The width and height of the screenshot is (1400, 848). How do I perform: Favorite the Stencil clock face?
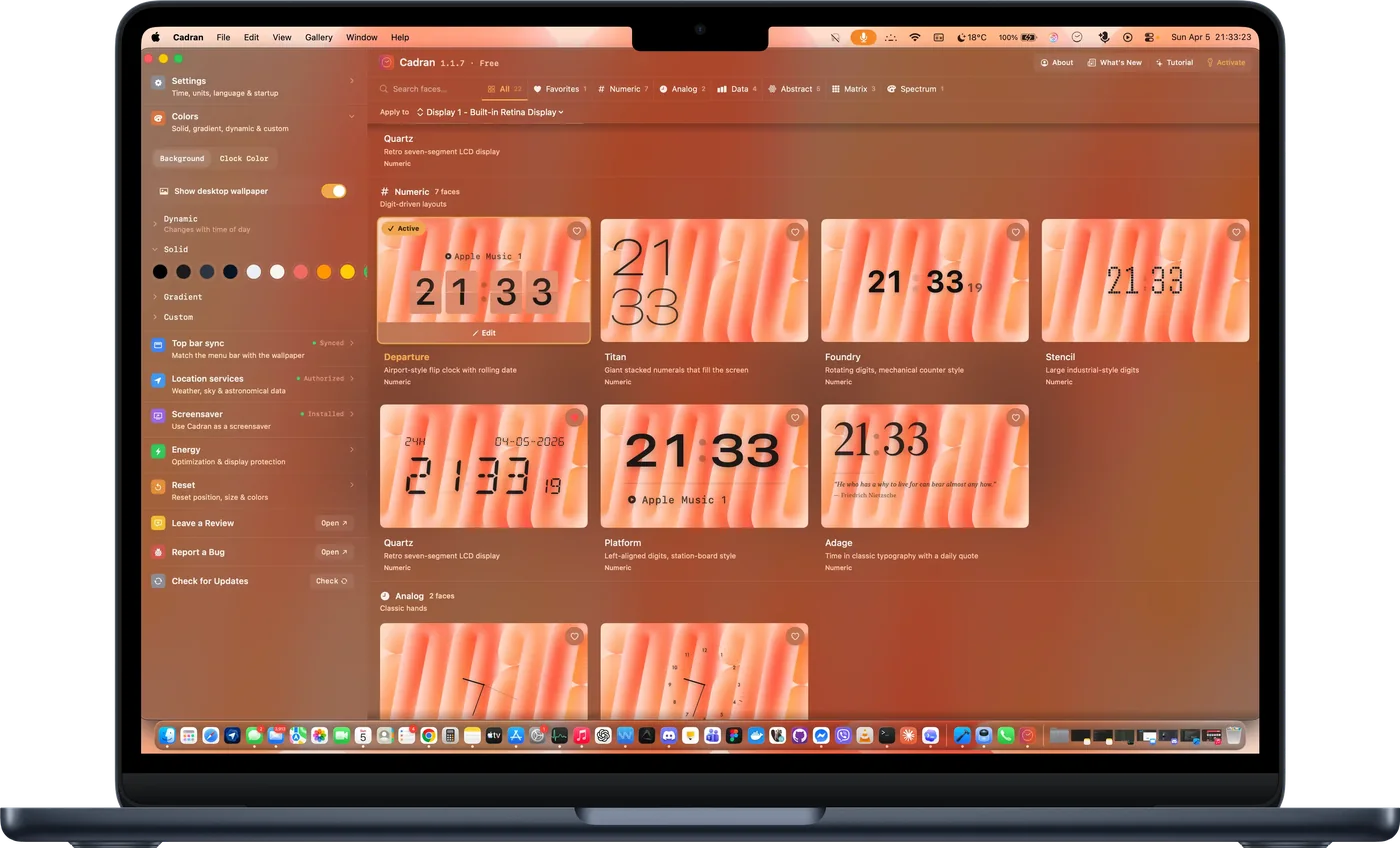(1236, 232)
